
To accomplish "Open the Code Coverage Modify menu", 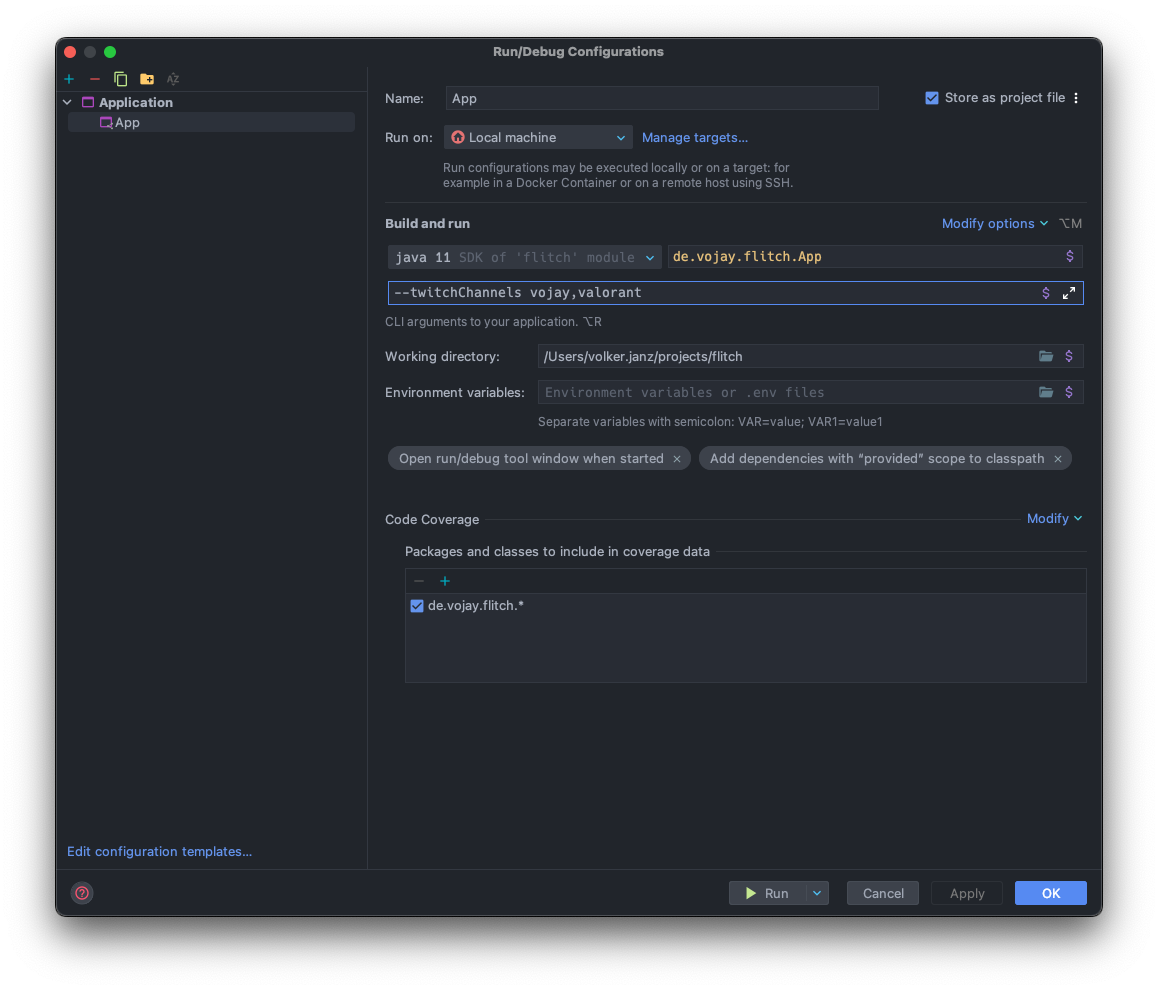I will coord(1048,518).
